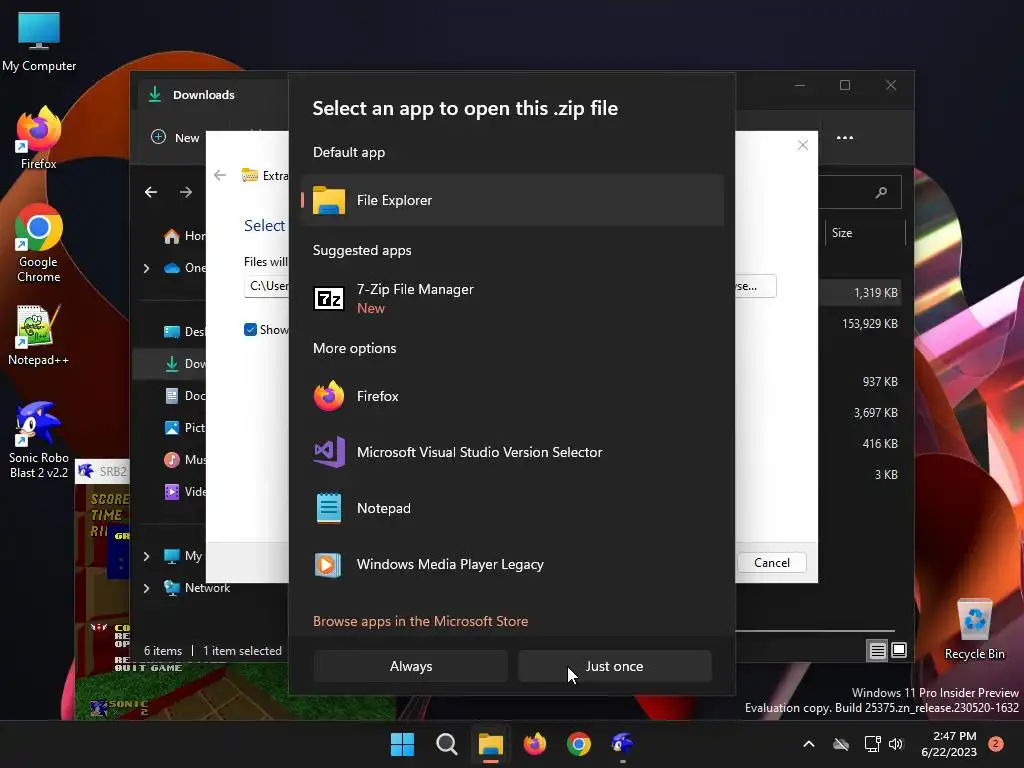Toggle the Show extracted files checkbox

coord(250,330)
